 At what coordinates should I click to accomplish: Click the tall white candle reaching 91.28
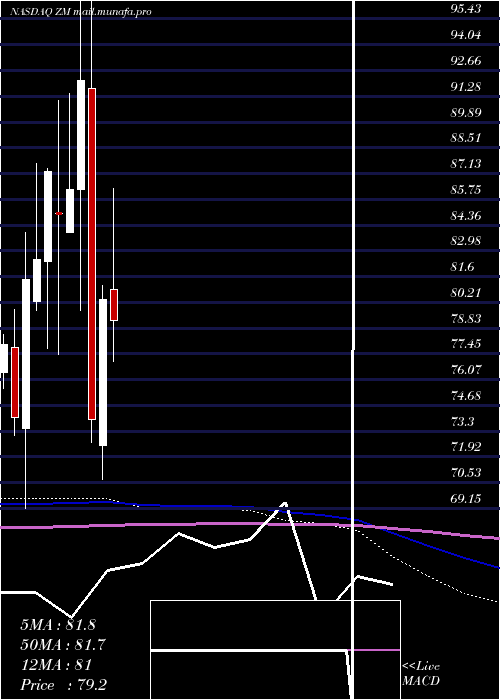[x=81, y=135]
